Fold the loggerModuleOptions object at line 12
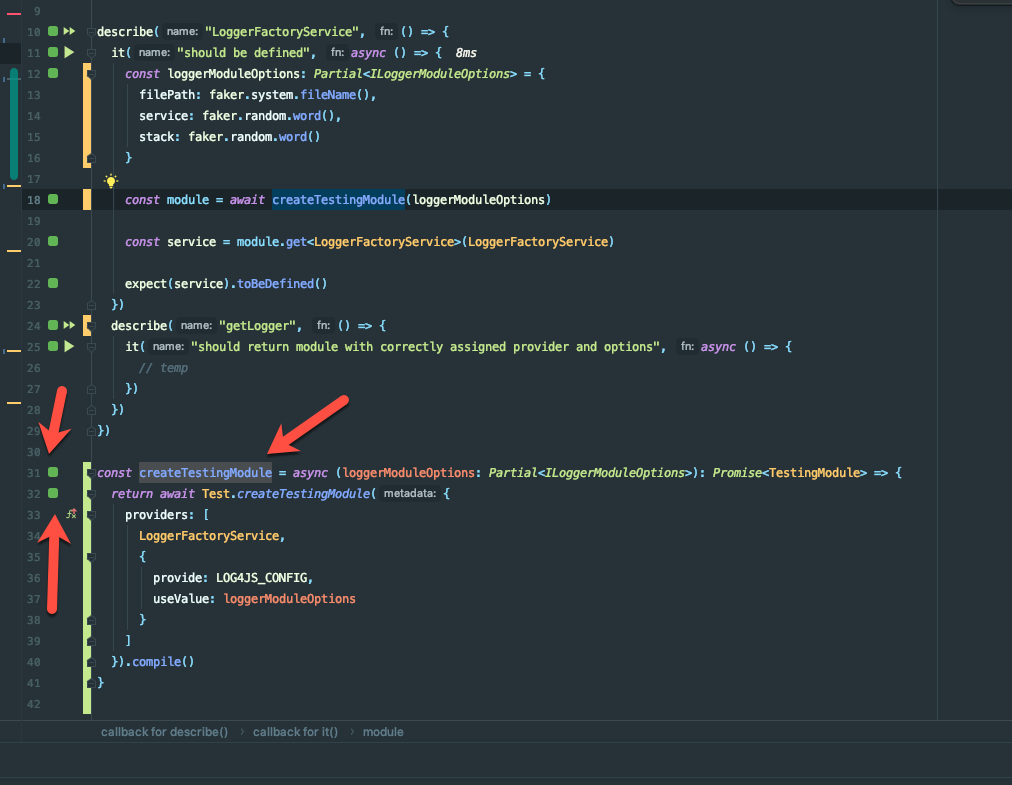Screen dimensions: 1012x785 point(91,74)
